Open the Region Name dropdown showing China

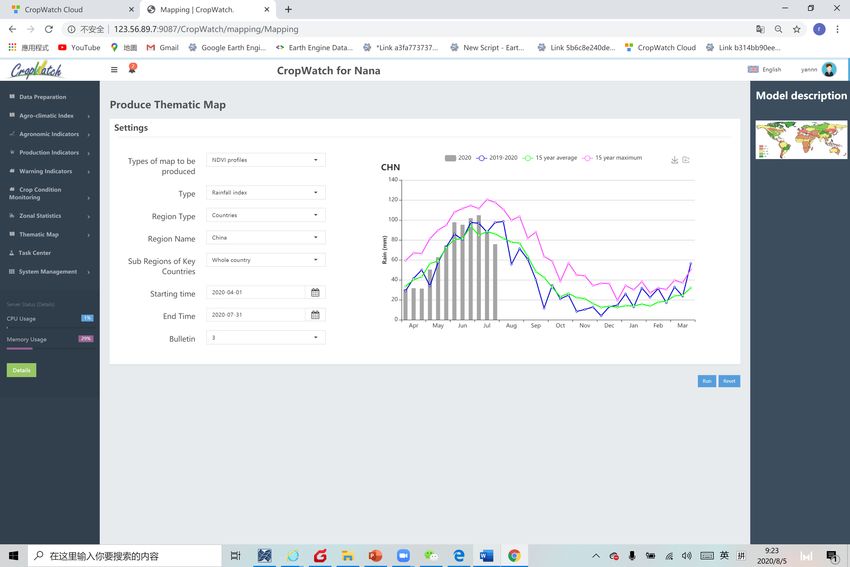coord(266,237)
